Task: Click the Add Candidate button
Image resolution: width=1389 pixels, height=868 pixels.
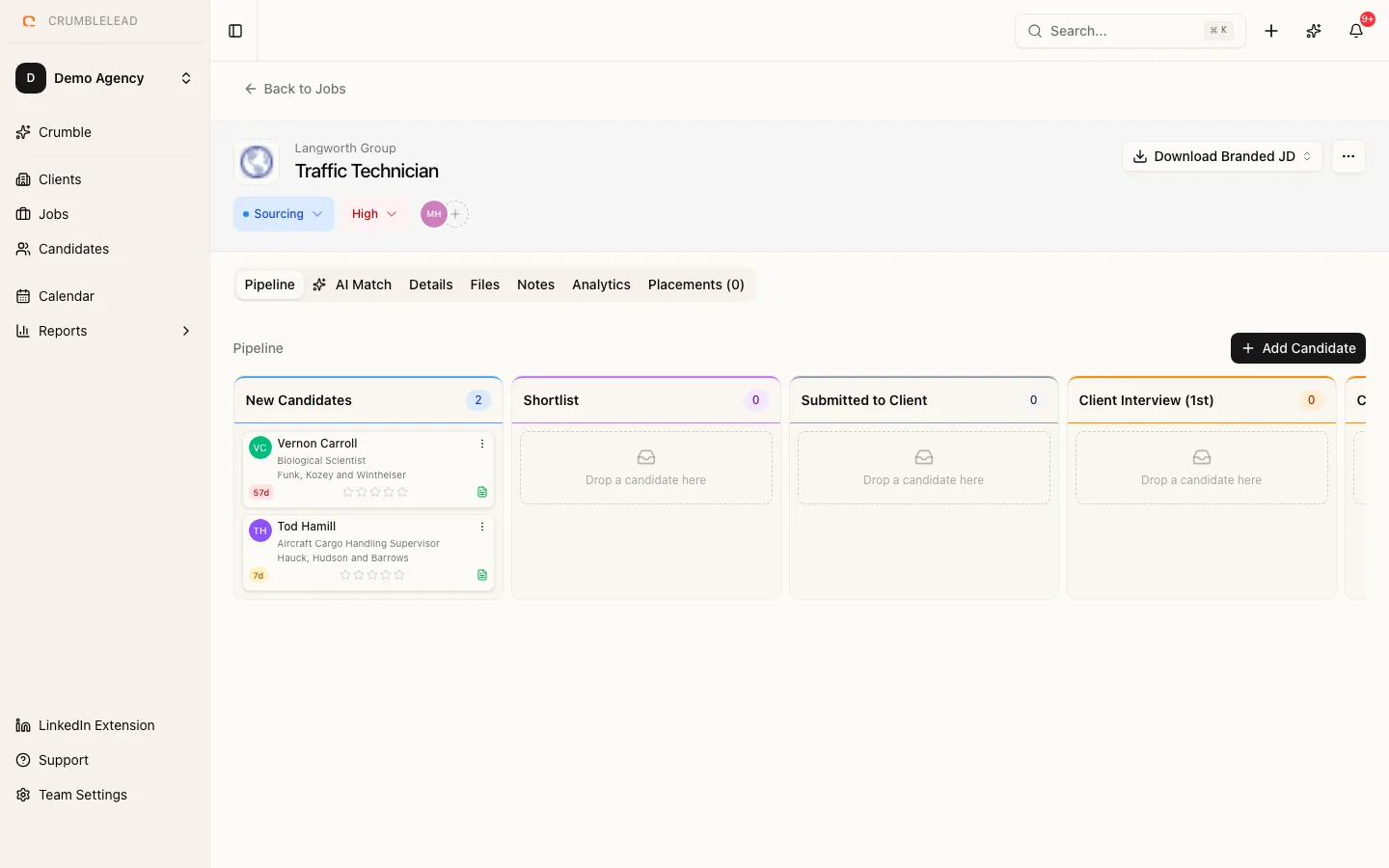Action: (1298, 348)
